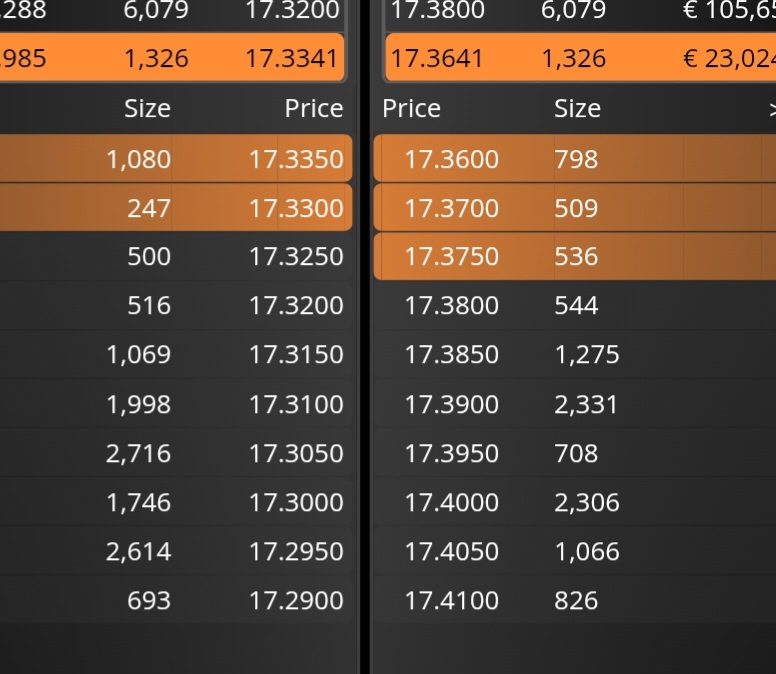This screenshot has height=674, width=776.
Task: Select bid level at 17.3000
Action: [295, 502]
